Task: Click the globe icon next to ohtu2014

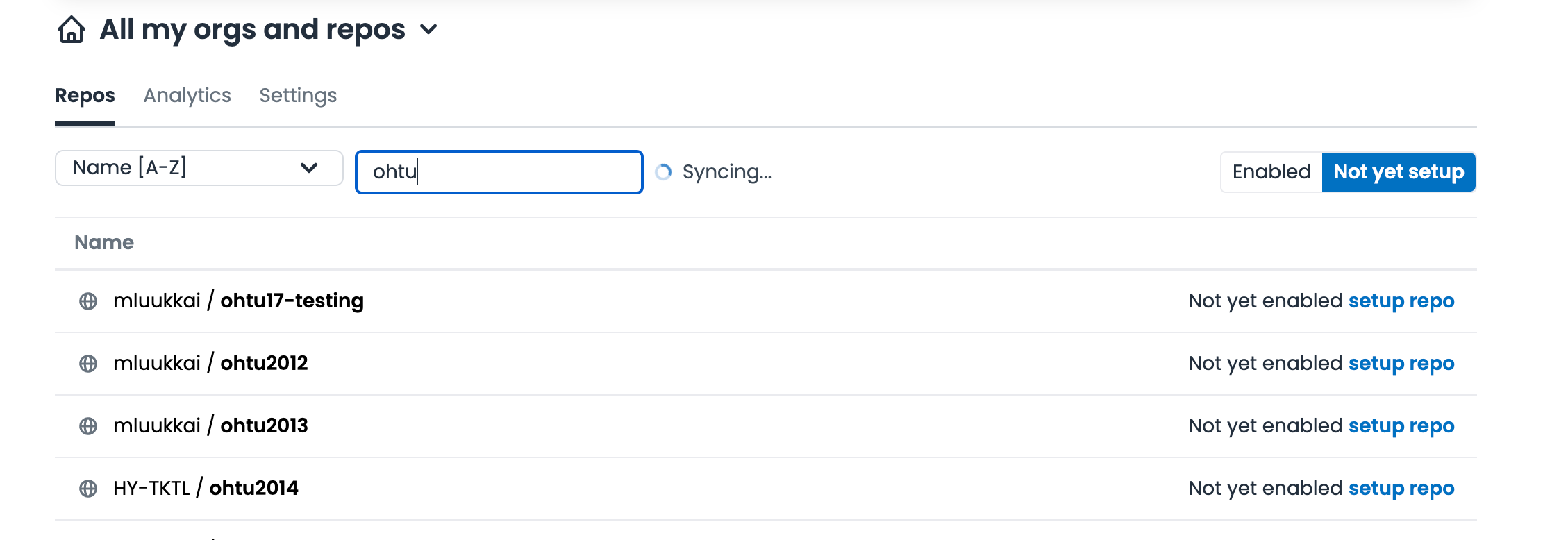Action: pos(88,489)
